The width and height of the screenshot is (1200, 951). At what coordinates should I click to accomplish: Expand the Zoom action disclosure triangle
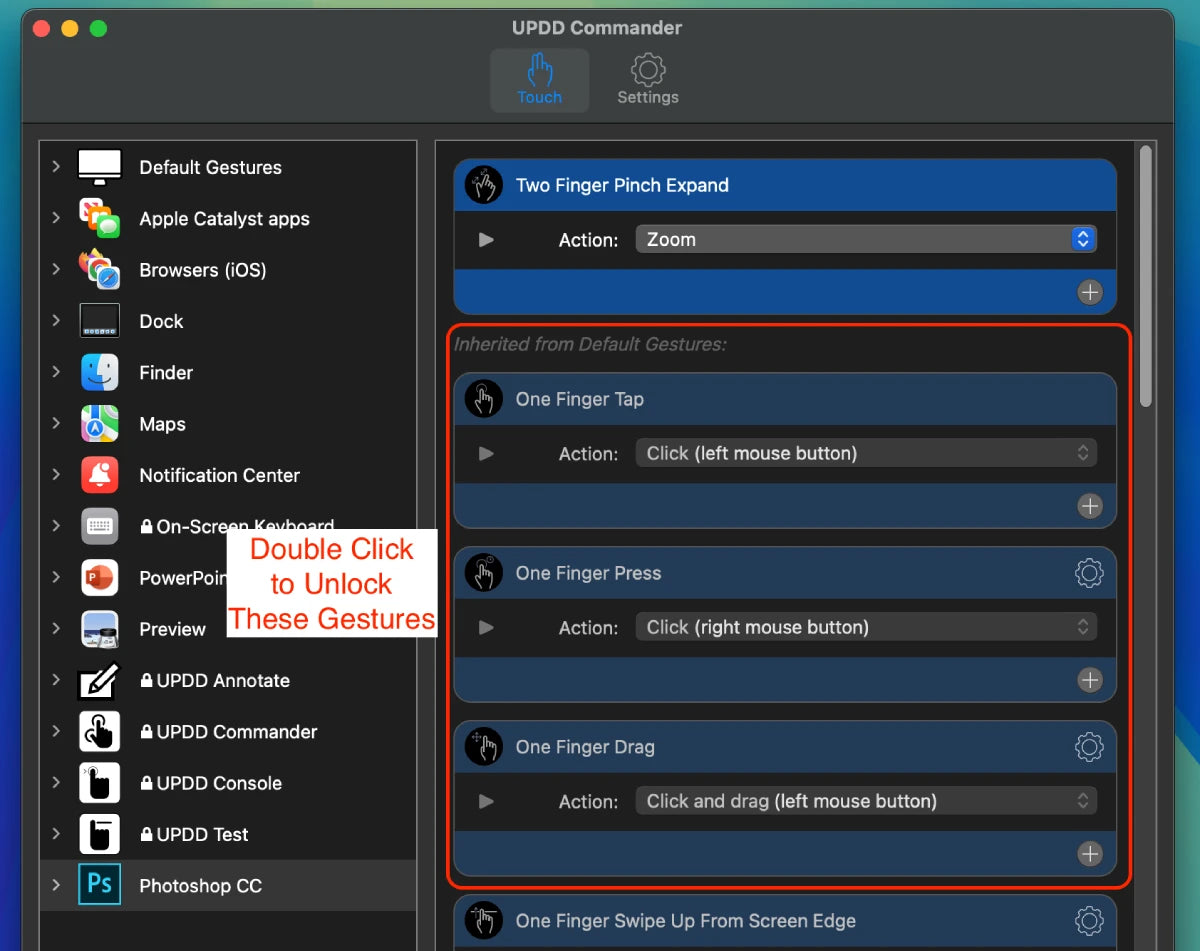coord(486,240)
